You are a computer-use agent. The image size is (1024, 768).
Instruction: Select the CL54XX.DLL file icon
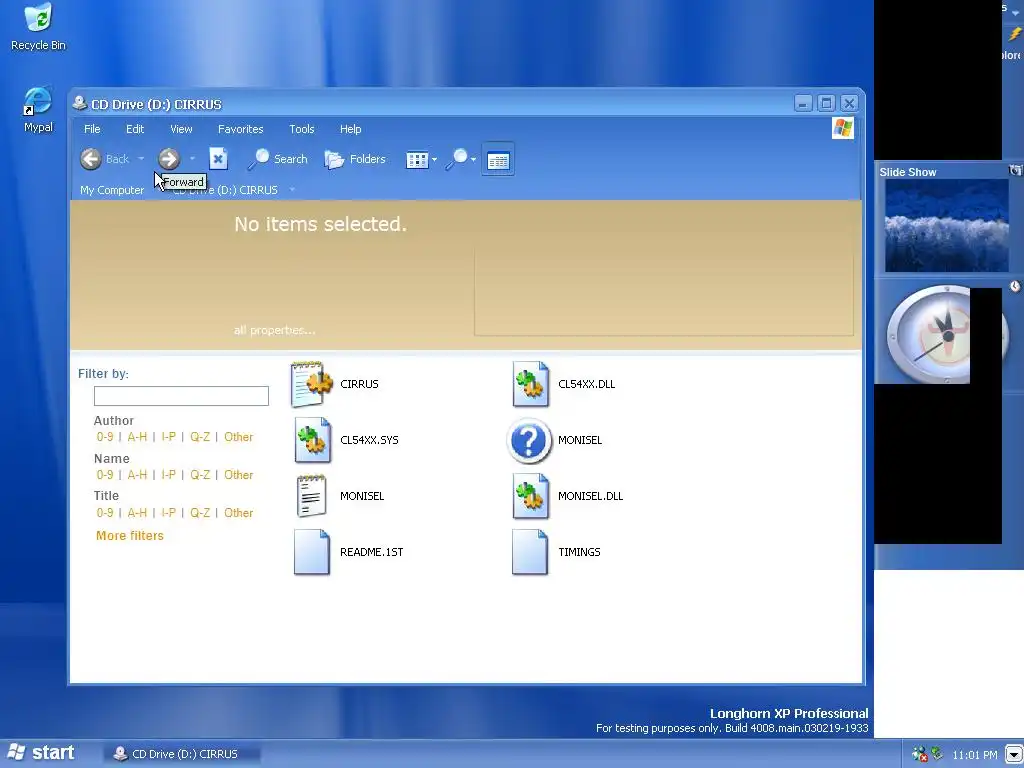pyautogui.click(x=530, y=384)
